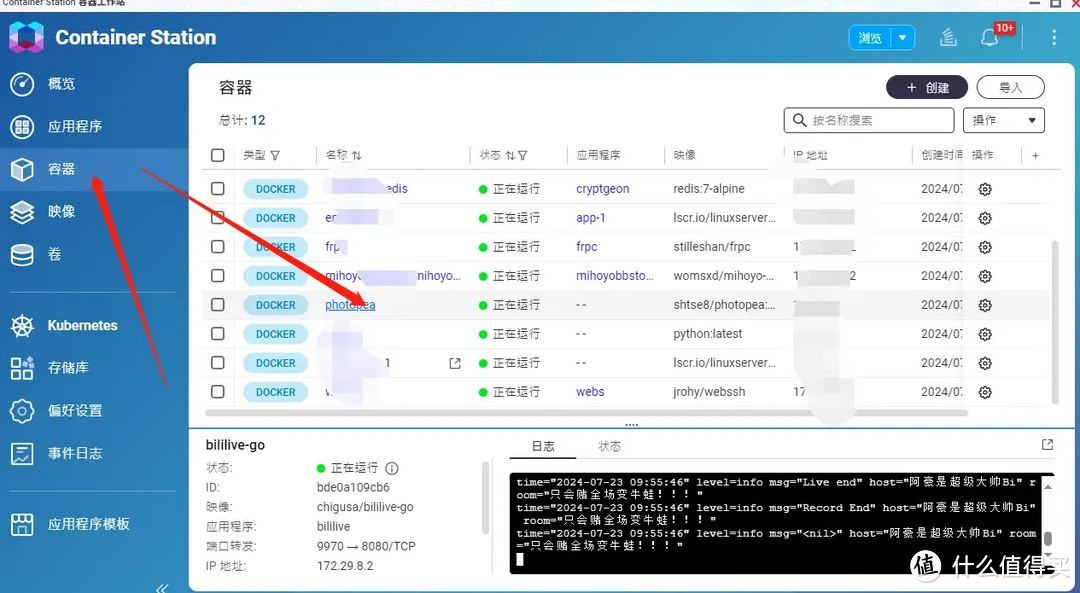Sort by the Status (状态) column arrows
The height and width of the screenshot is (593, 1080).
tap(509, 156)
